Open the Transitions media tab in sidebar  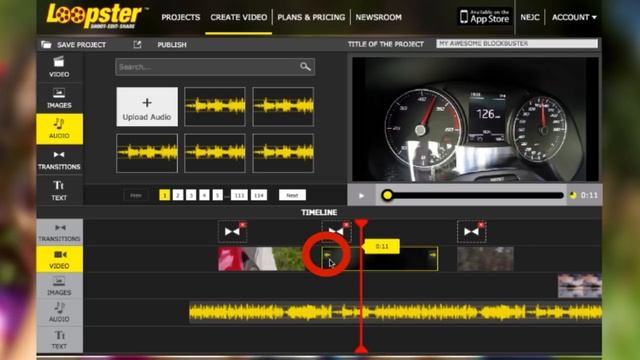59,160
